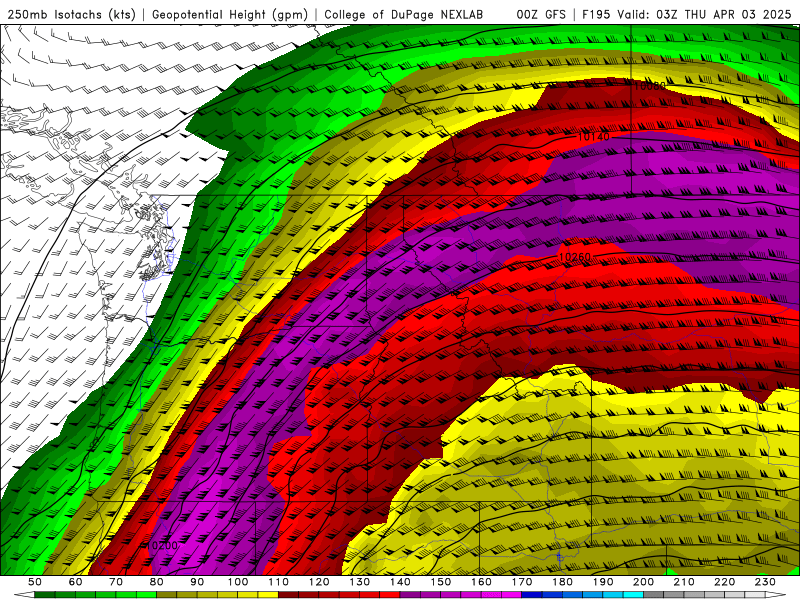The height and width of the screenshot is (600, 800).
Task: Click the 130 value on the color scale
Action: point(360,582)
